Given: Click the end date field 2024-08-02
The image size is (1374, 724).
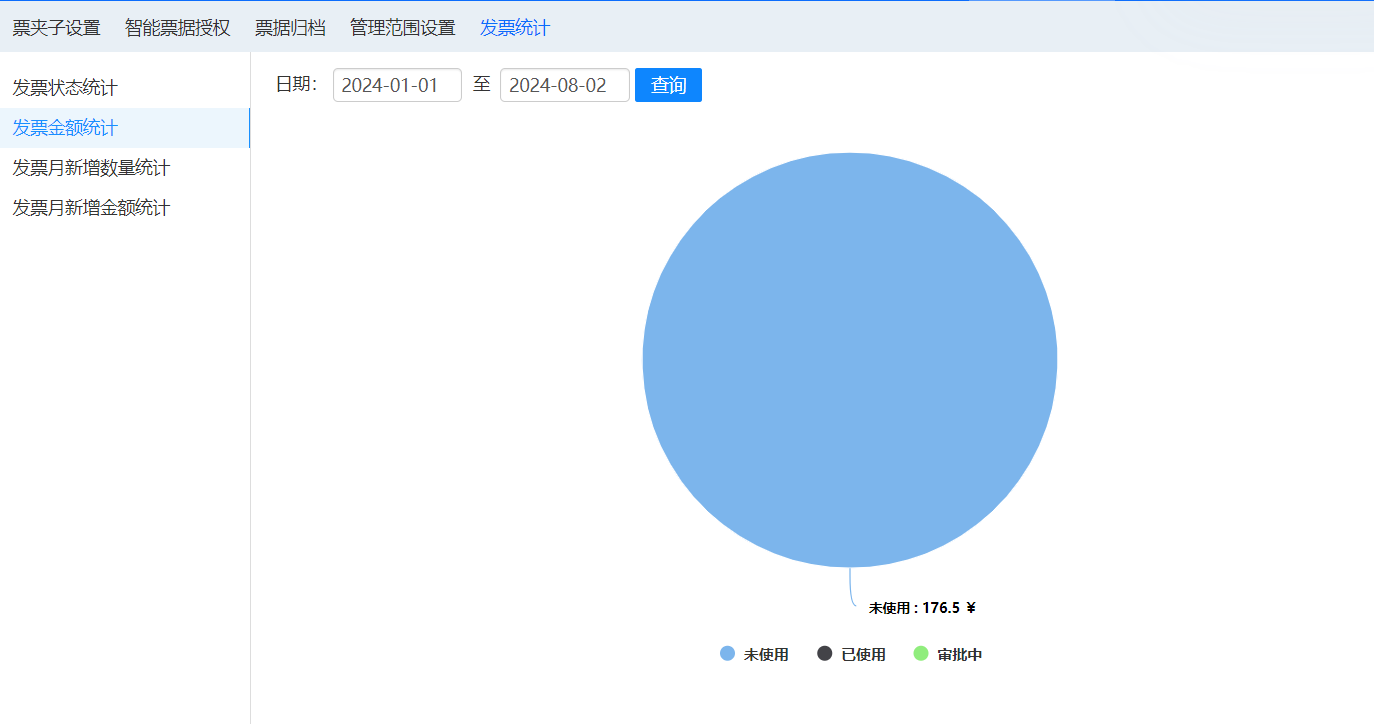Looking at the screenshot, I should [564, 85].
